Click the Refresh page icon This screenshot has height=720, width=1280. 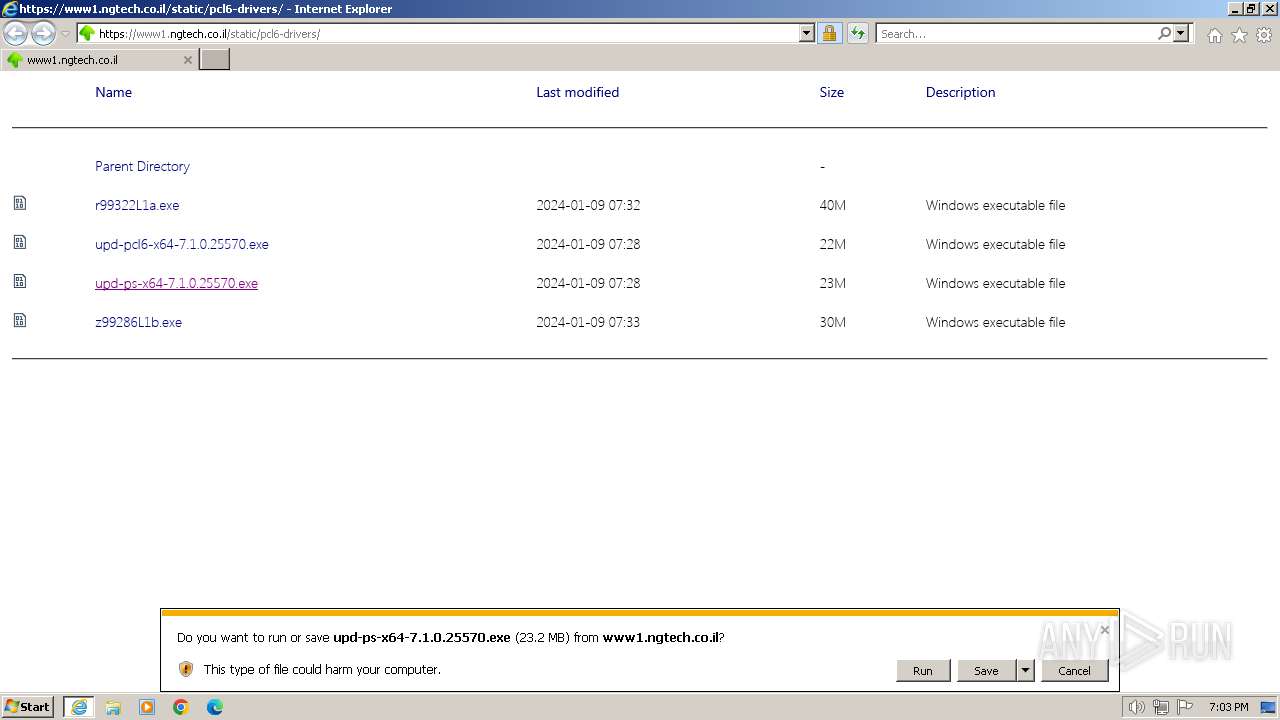click(858, 34)
